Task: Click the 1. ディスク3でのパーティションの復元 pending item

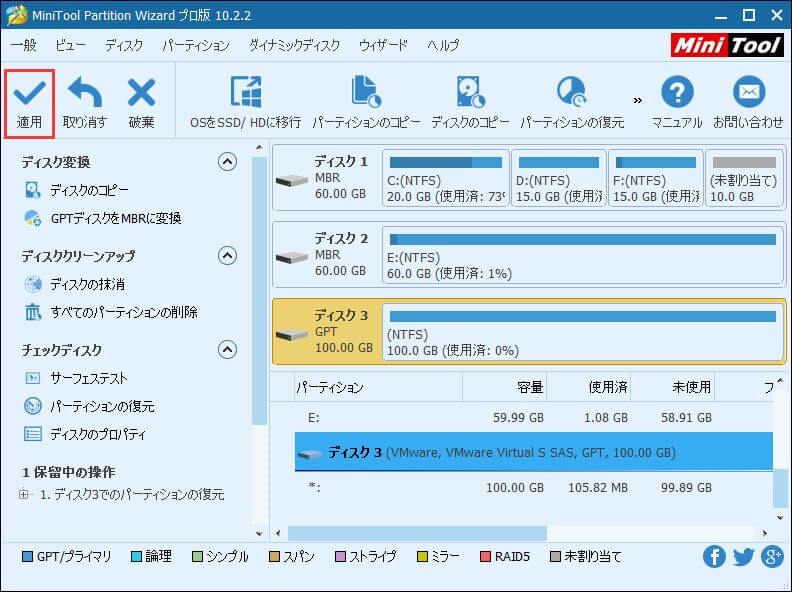Action: coord(132,495)
